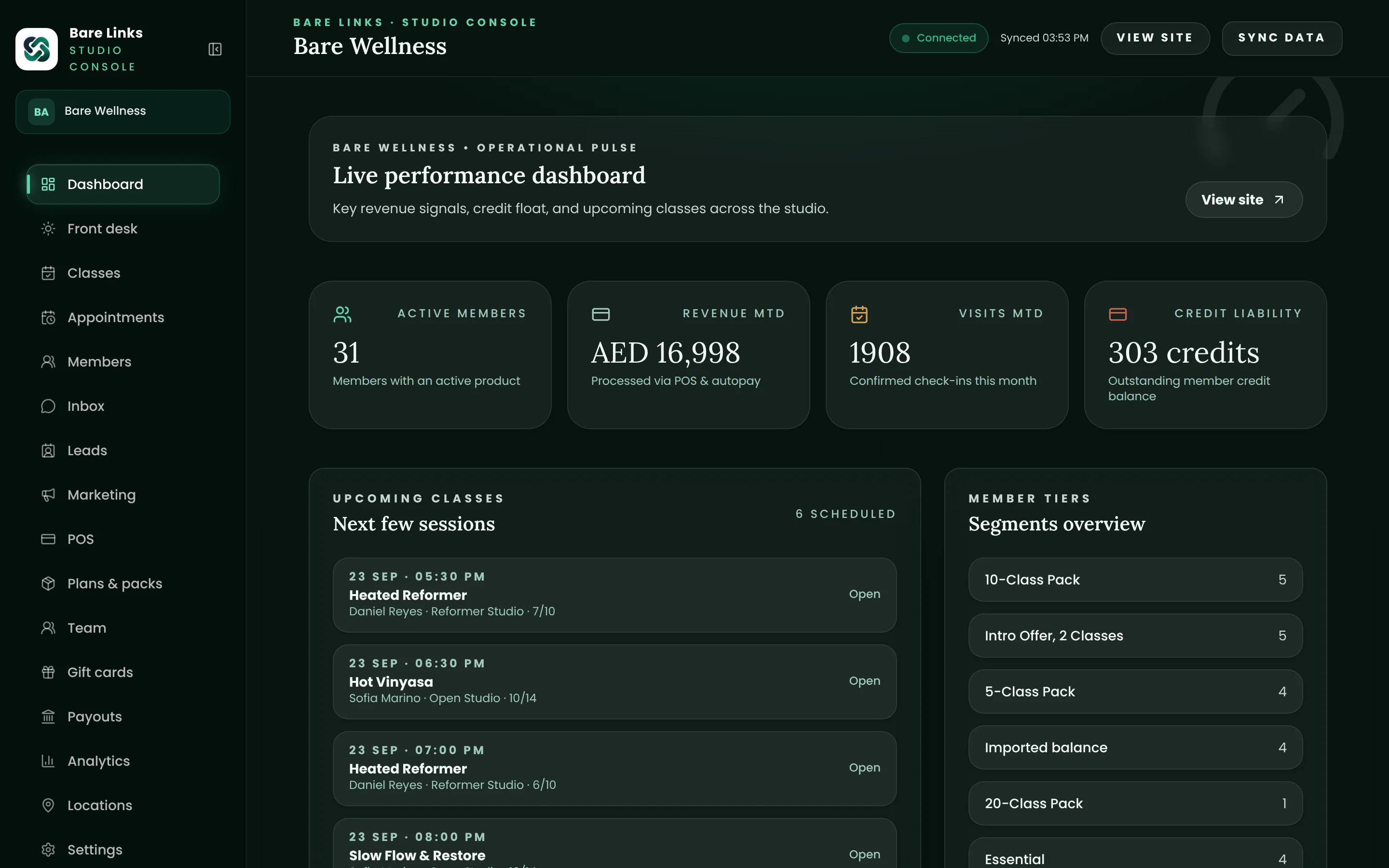Select the Imported balance tier row
The width and height of the screenshot is (1389, 868).
click(x=1135, y=747)
